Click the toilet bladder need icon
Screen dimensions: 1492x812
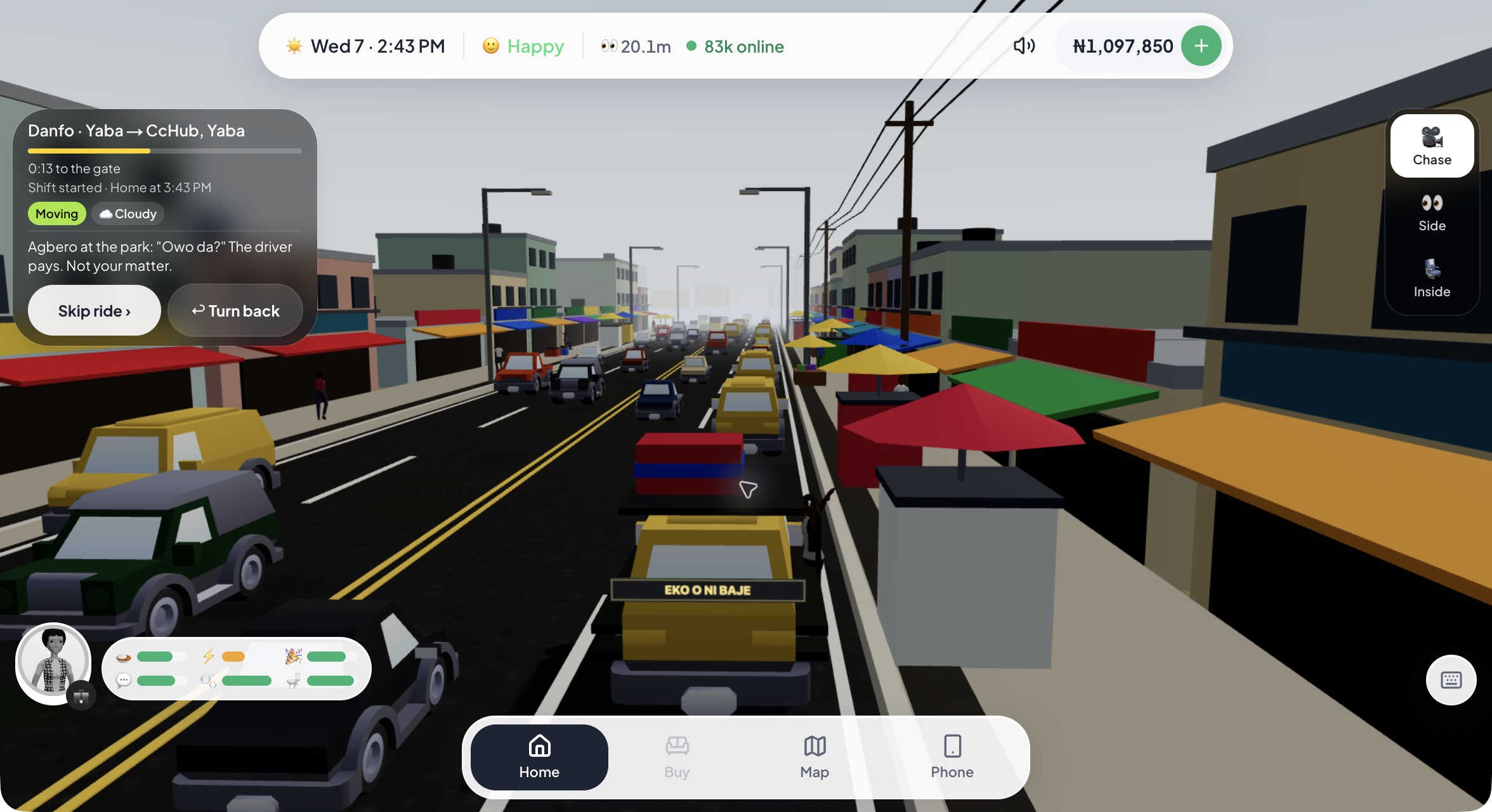click(x=293, y=681)
